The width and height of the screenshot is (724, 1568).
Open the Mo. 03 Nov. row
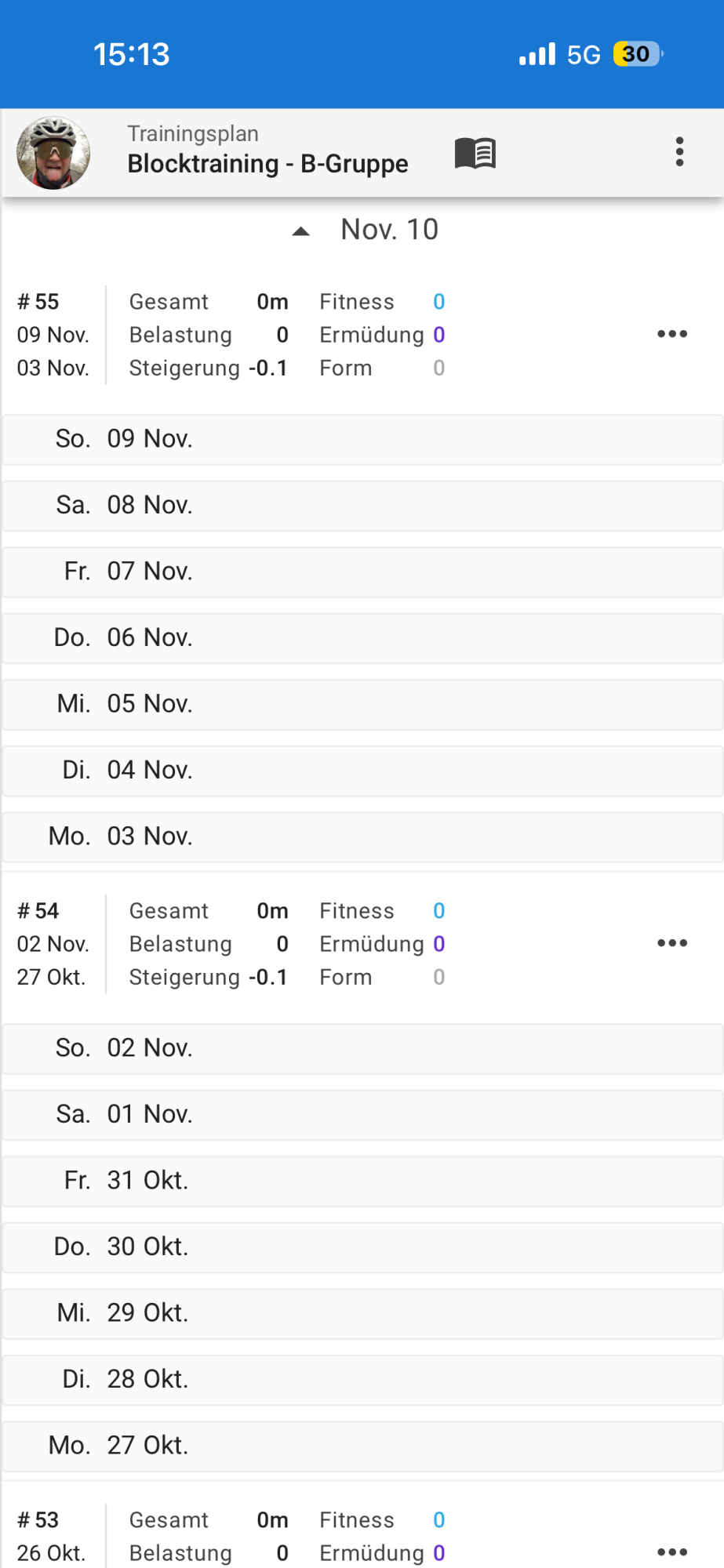pyautogui.click(x=362, y=837)
